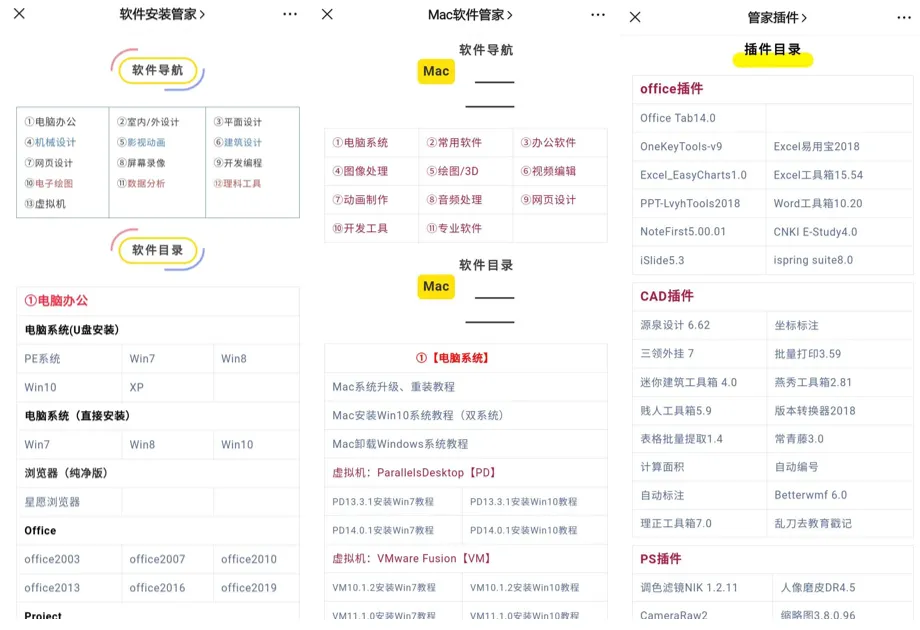This screenshot has width=920, height=630.
Task: Select Win8 under 电脑系统(直接安装)
Action: [143, 445]
